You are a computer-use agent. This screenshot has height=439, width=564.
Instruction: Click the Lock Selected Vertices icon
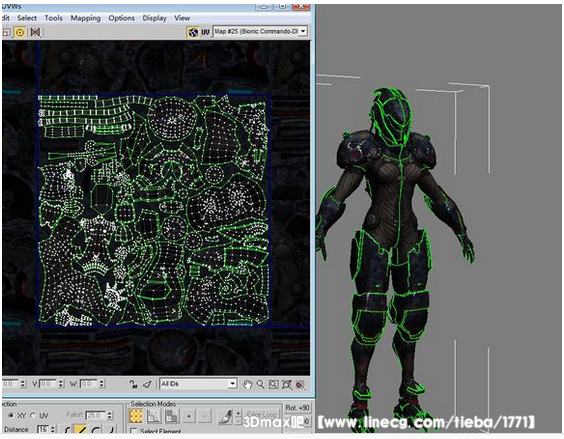tap(133, 384)
